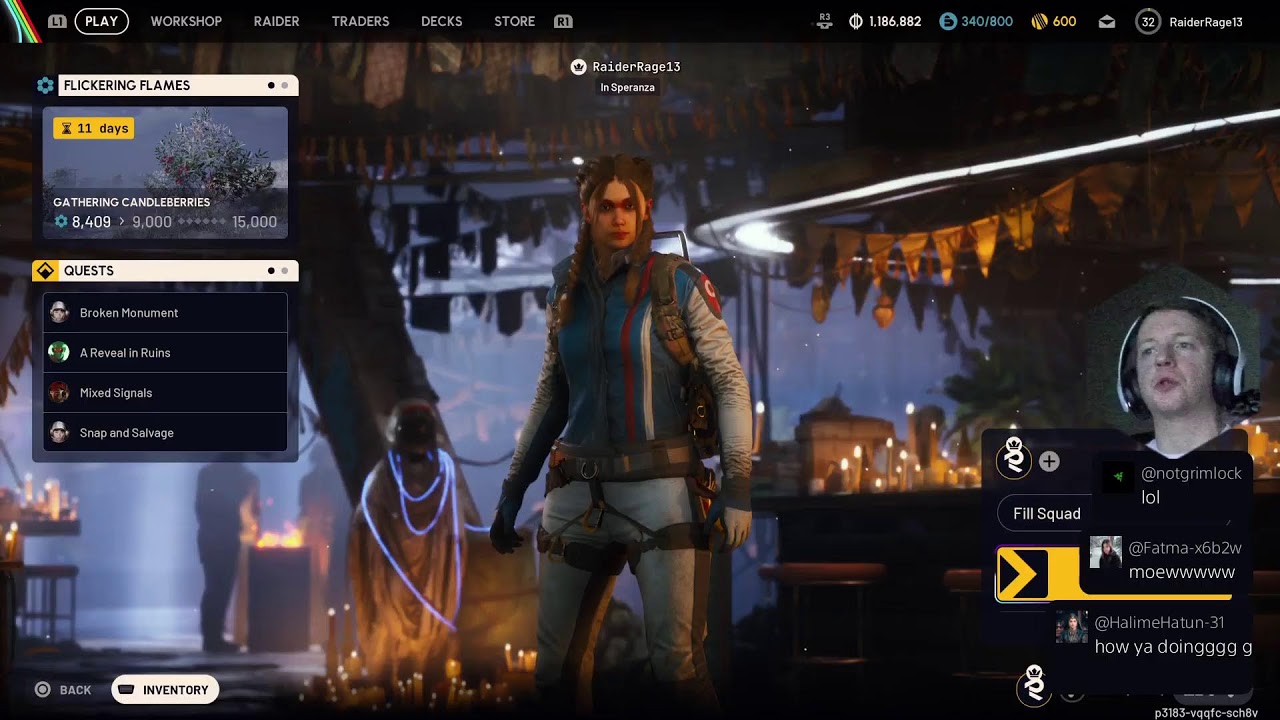
Task: Open the TRADERS tab
Action: 360,21
